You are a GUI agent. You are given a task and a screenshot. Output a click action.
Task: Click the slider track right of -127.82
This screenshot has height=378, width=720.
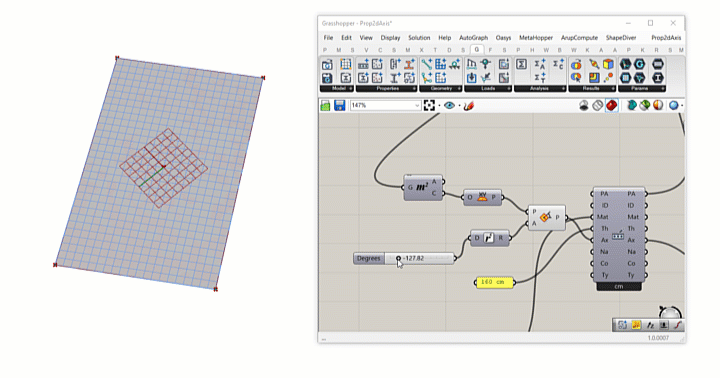(439, 258)
